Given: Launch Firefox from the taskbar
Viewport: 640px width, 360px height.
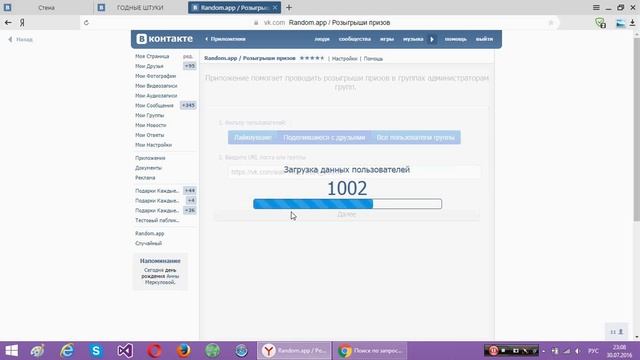Looking at the screenshot, I should tap(183, 351).
